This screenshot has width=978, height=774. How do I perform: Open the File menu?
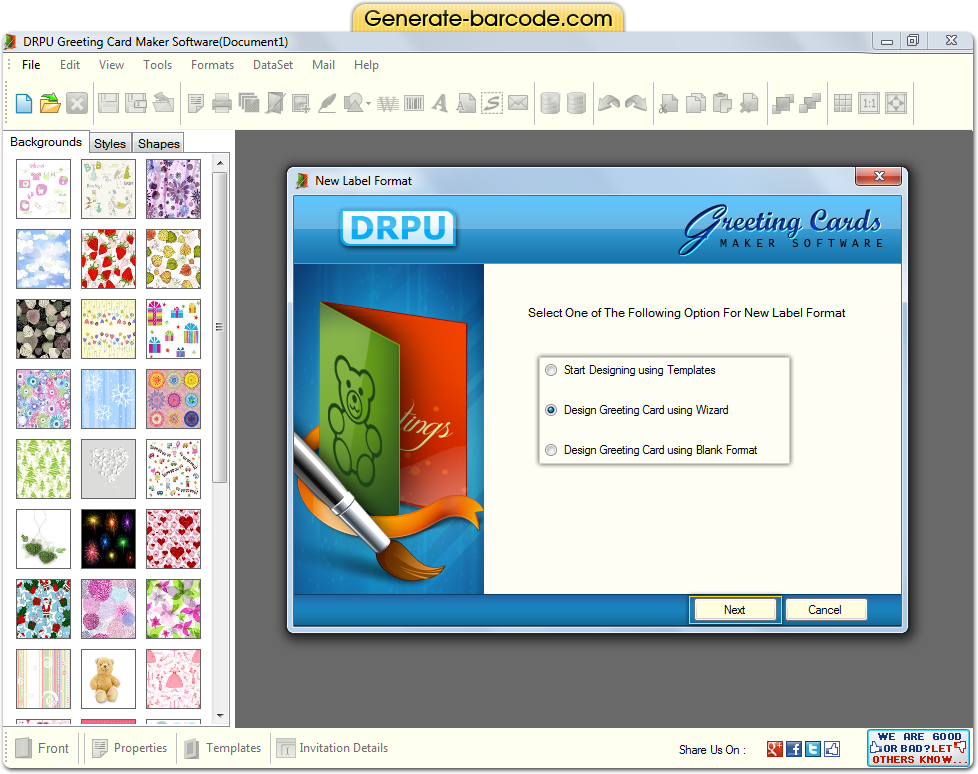click(31, 65)
